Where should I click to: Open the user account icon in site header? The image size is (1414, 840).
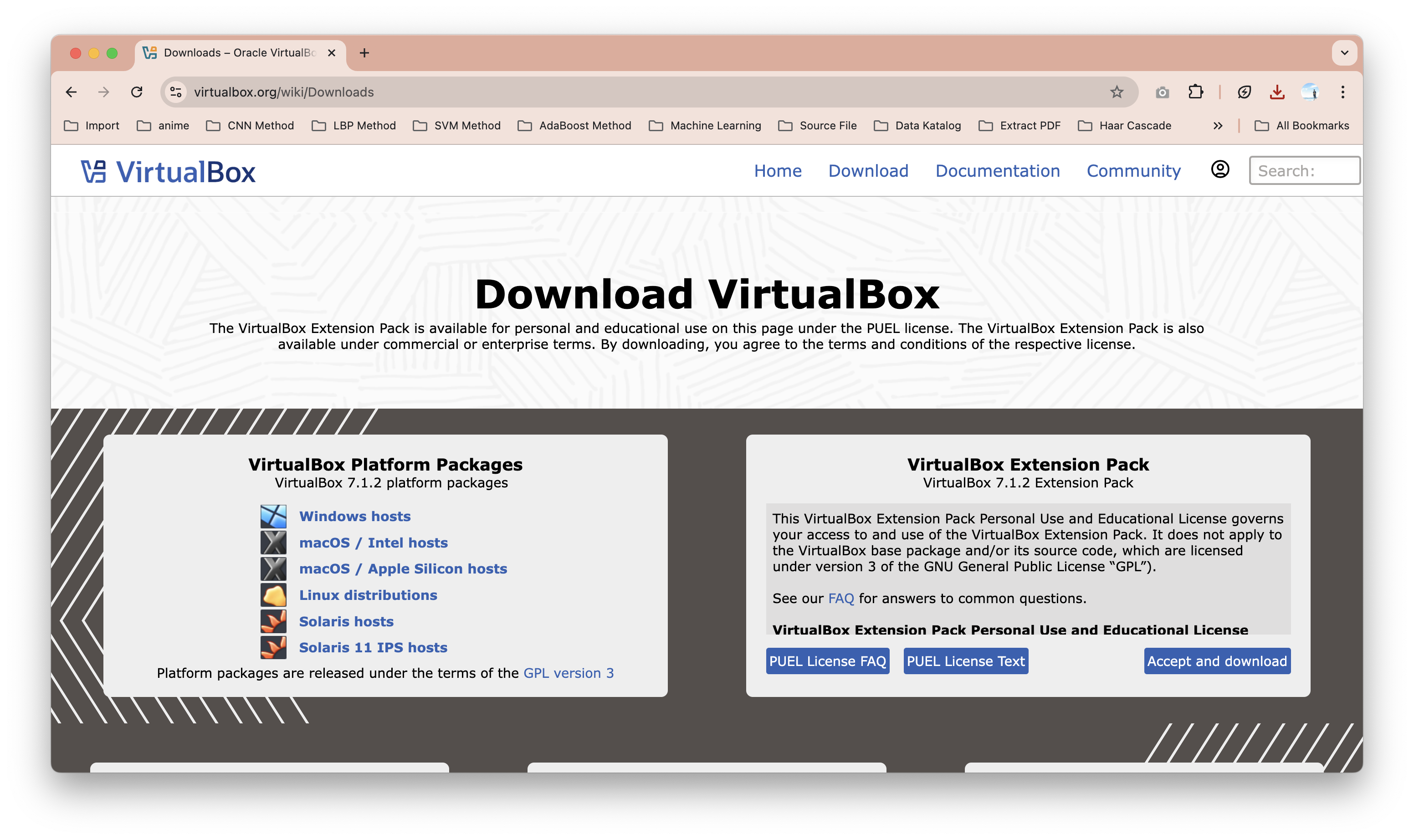pos(1220,169)
